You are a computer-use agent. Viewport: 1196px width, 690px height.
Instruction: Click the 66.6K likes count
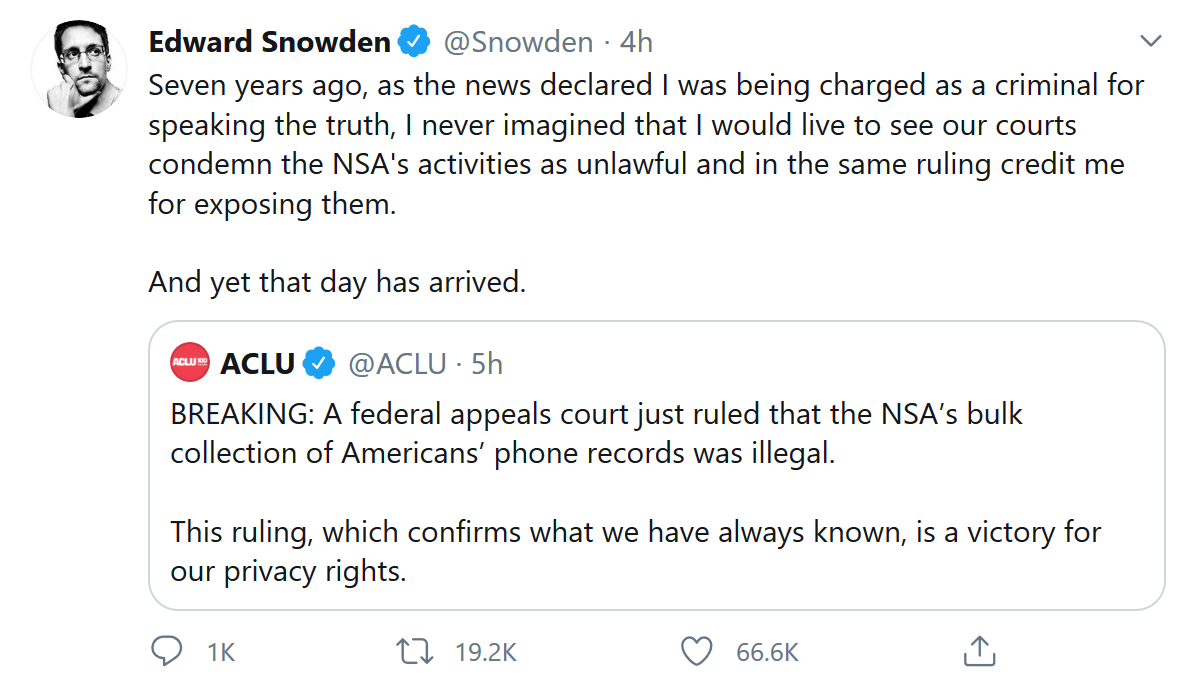pos(767,653)
